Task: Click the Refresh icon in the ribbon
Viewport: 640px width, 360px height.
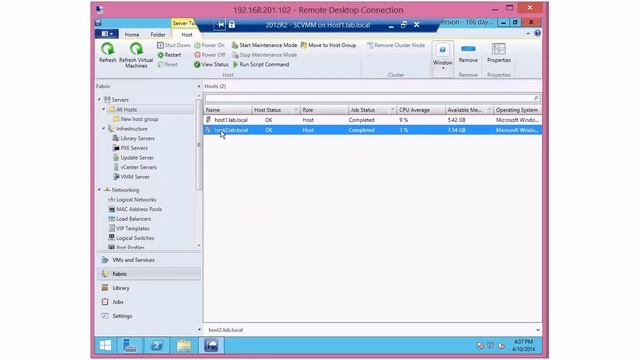Action: [108, 53]
